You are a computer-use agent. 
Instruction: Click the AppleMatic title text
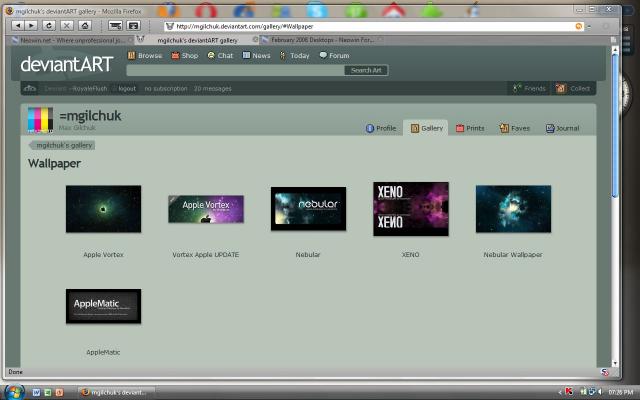[x=103, y=352]
